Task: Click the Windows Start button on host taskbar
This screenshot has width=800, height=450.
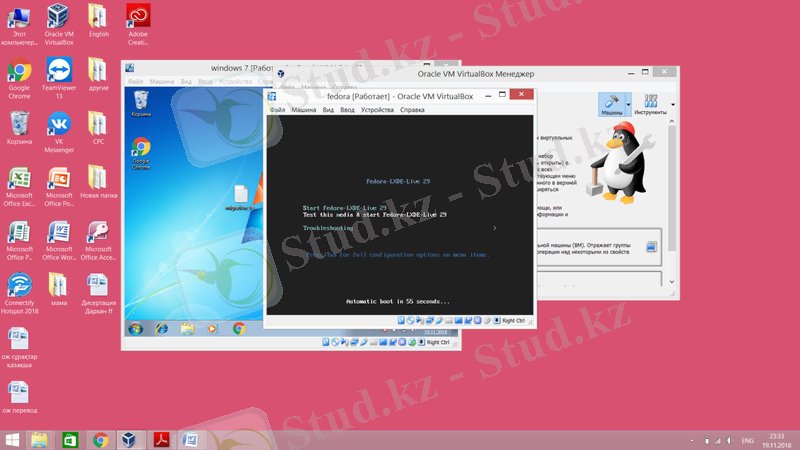Action: (12, 440)
